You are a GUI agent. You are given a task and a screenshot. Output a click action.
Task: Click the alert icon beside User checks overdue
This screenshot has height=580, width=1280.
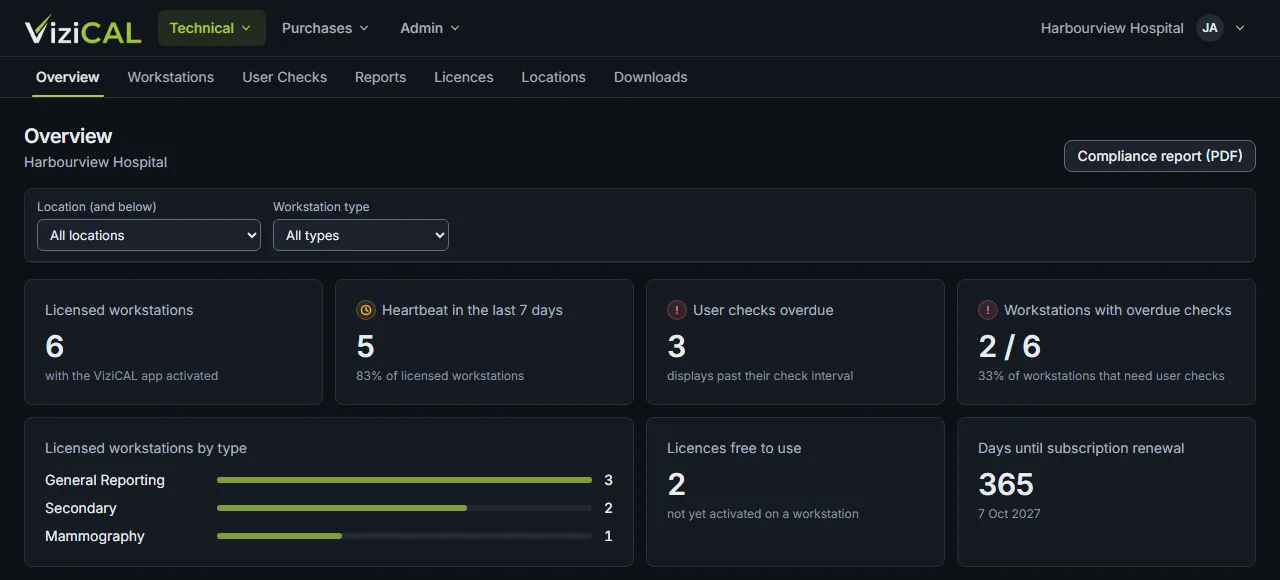tap(676, 310)
